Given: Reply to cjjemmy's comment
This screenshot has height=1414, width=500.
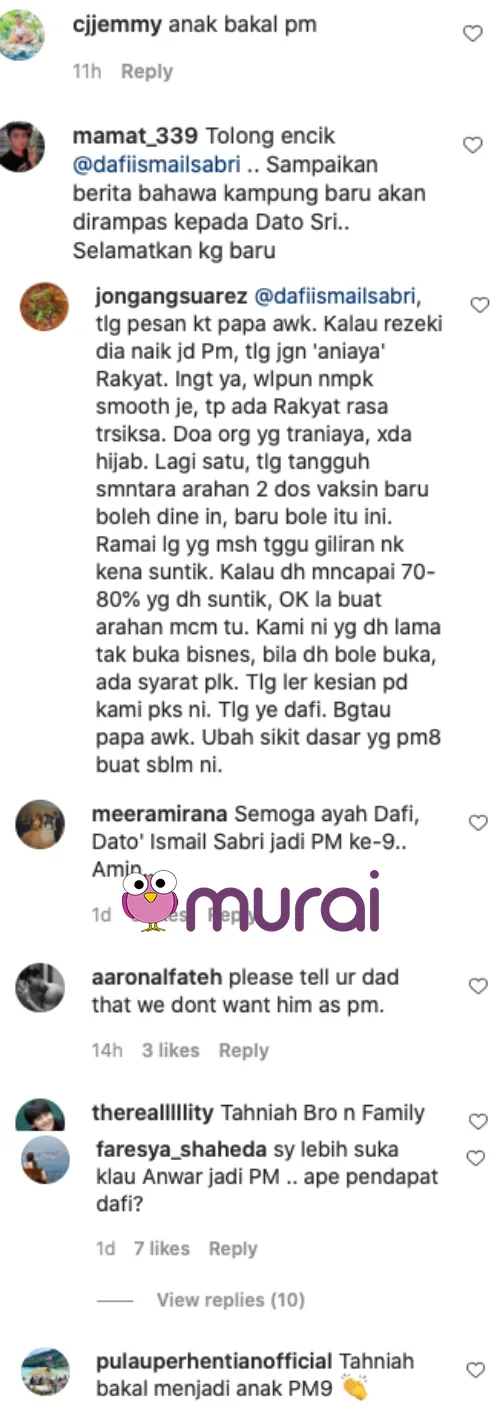Looking at the screenshot, I should tap(147, 72).
